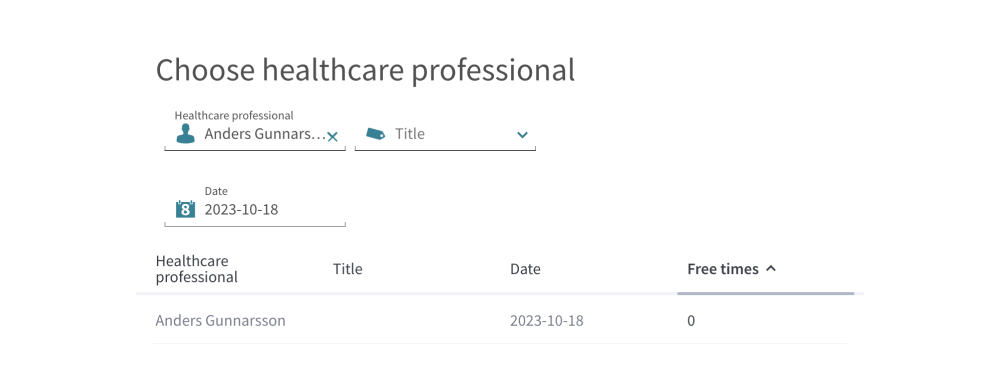Sort by the Date column header

(525, 269)
